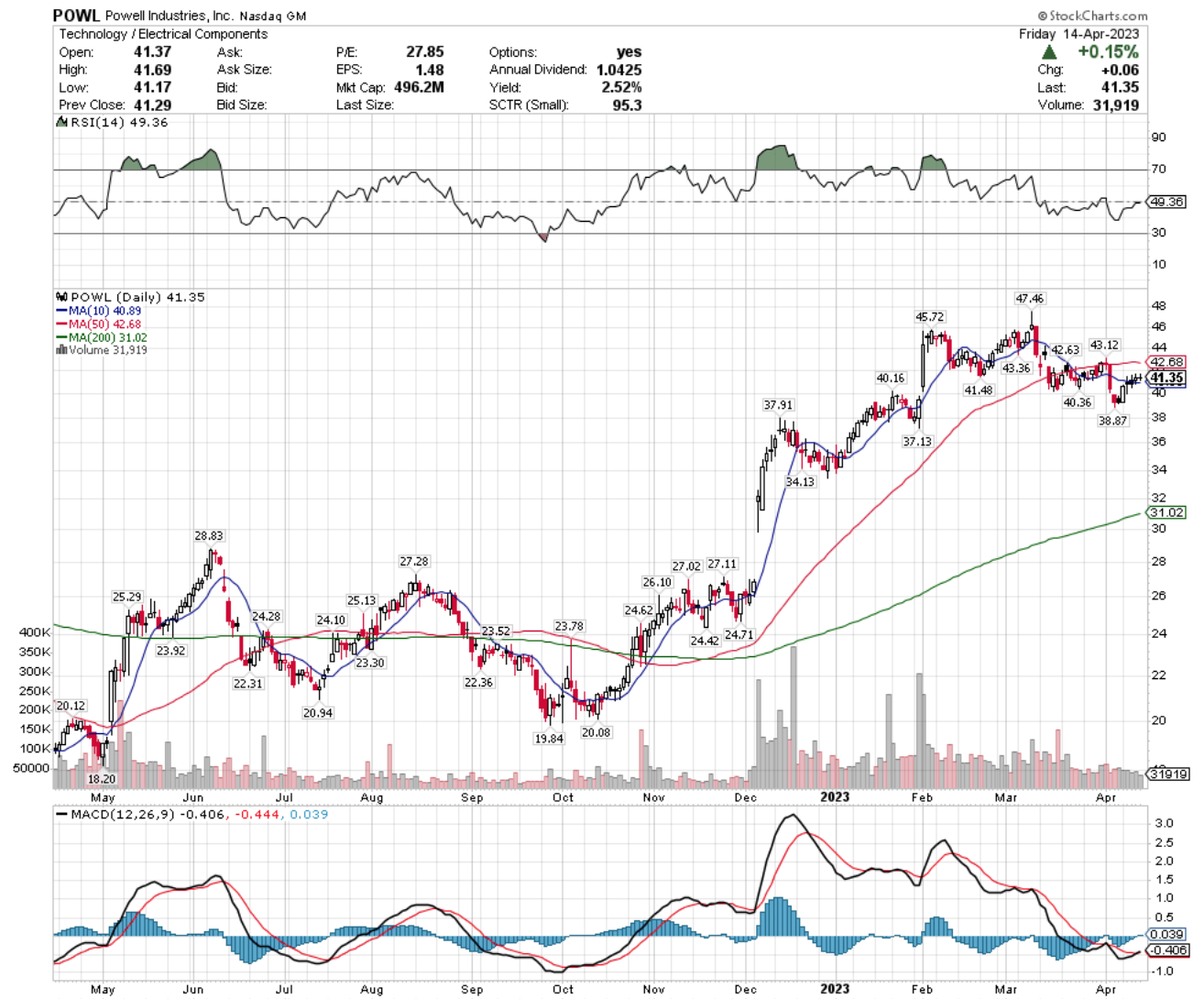Click the 43.12 April high label
Screen dimensions: 1204x999
[1103, 346]
